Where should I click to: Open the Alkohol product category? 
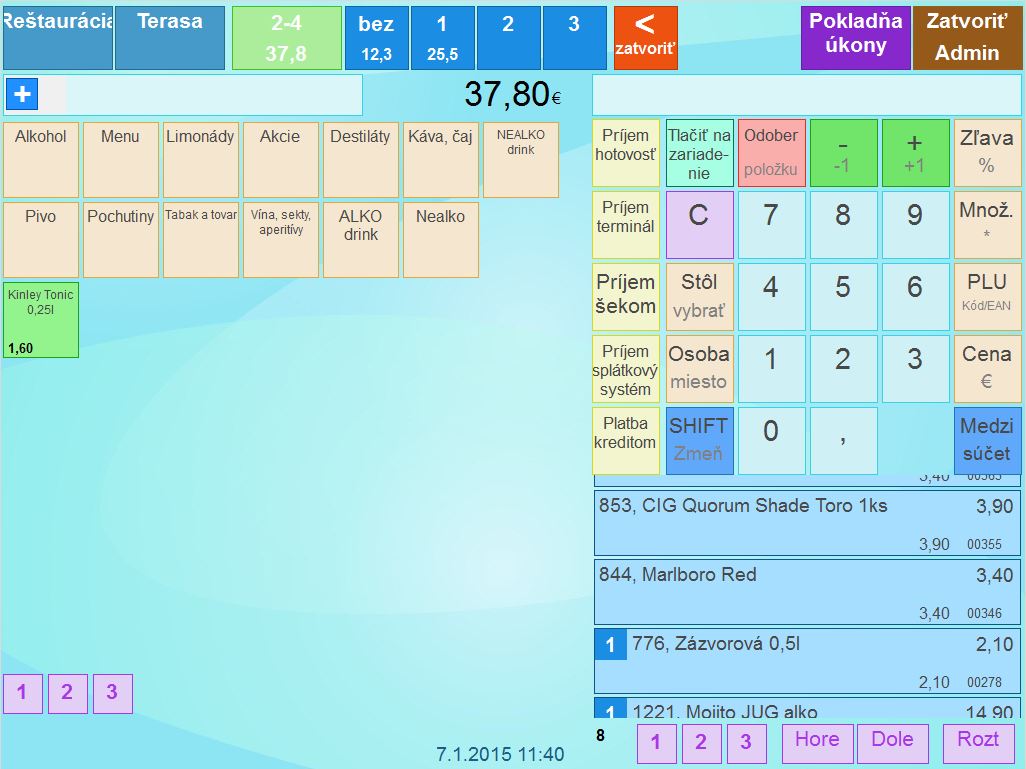coord(41,160)
